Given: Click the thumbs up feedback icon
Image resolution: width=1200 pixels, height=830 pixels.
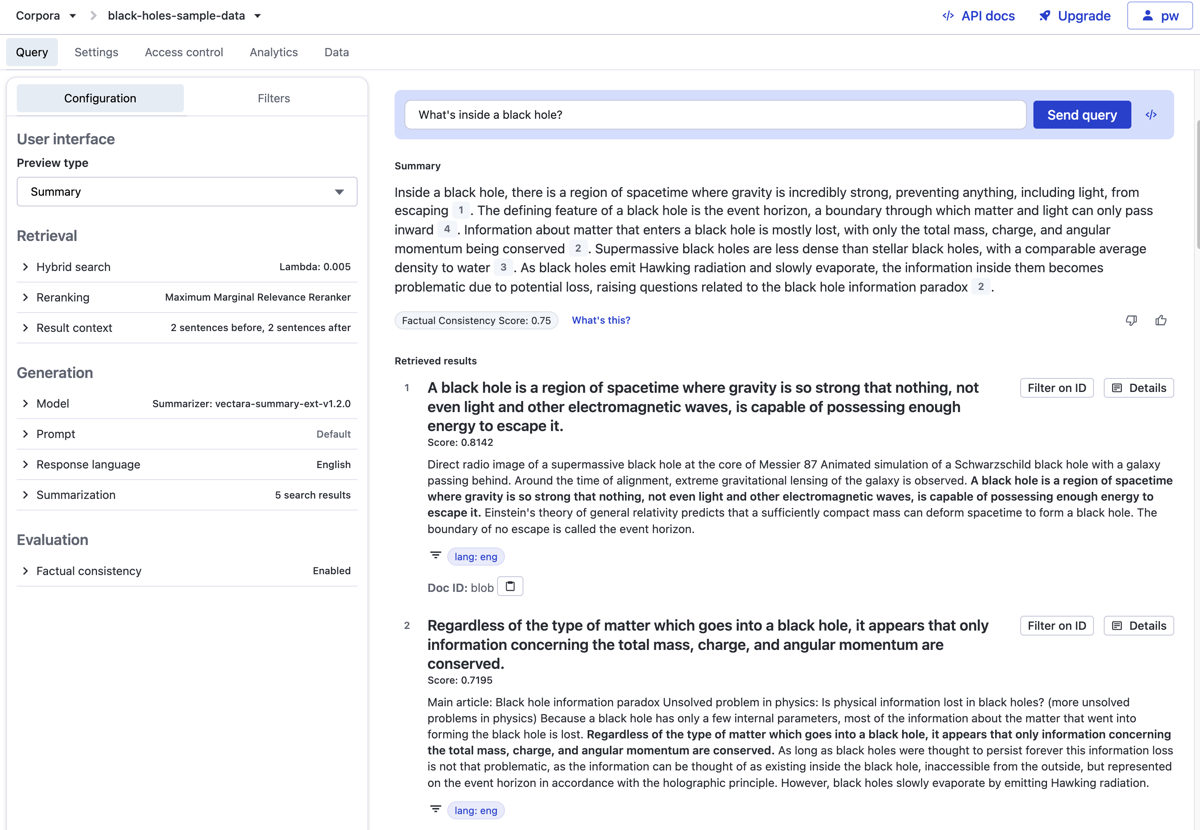Looking at the screenshot, I should tap(1161, 321).
